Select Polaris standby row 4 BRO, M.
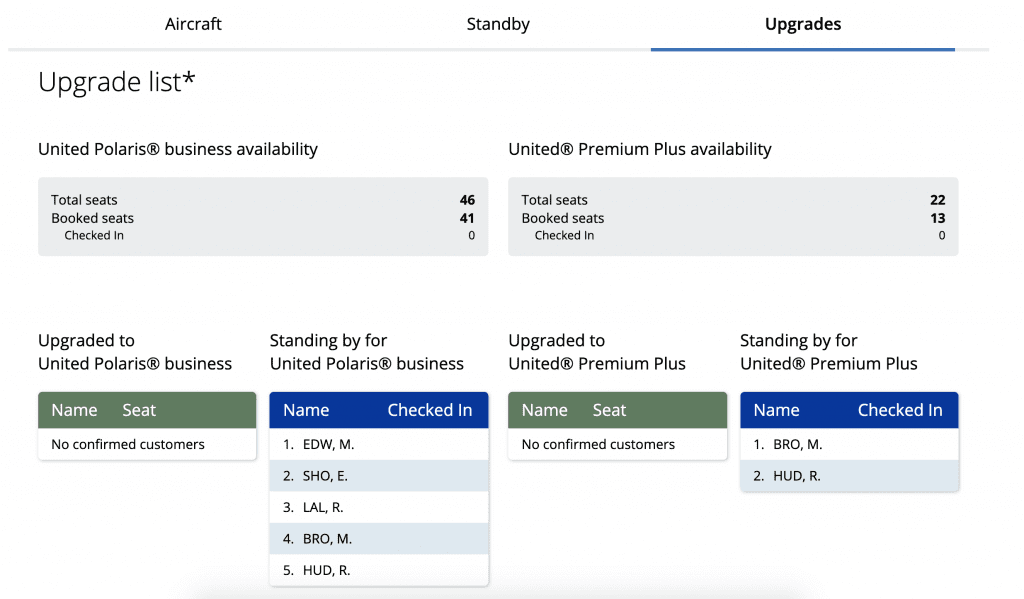 (379, 538)
